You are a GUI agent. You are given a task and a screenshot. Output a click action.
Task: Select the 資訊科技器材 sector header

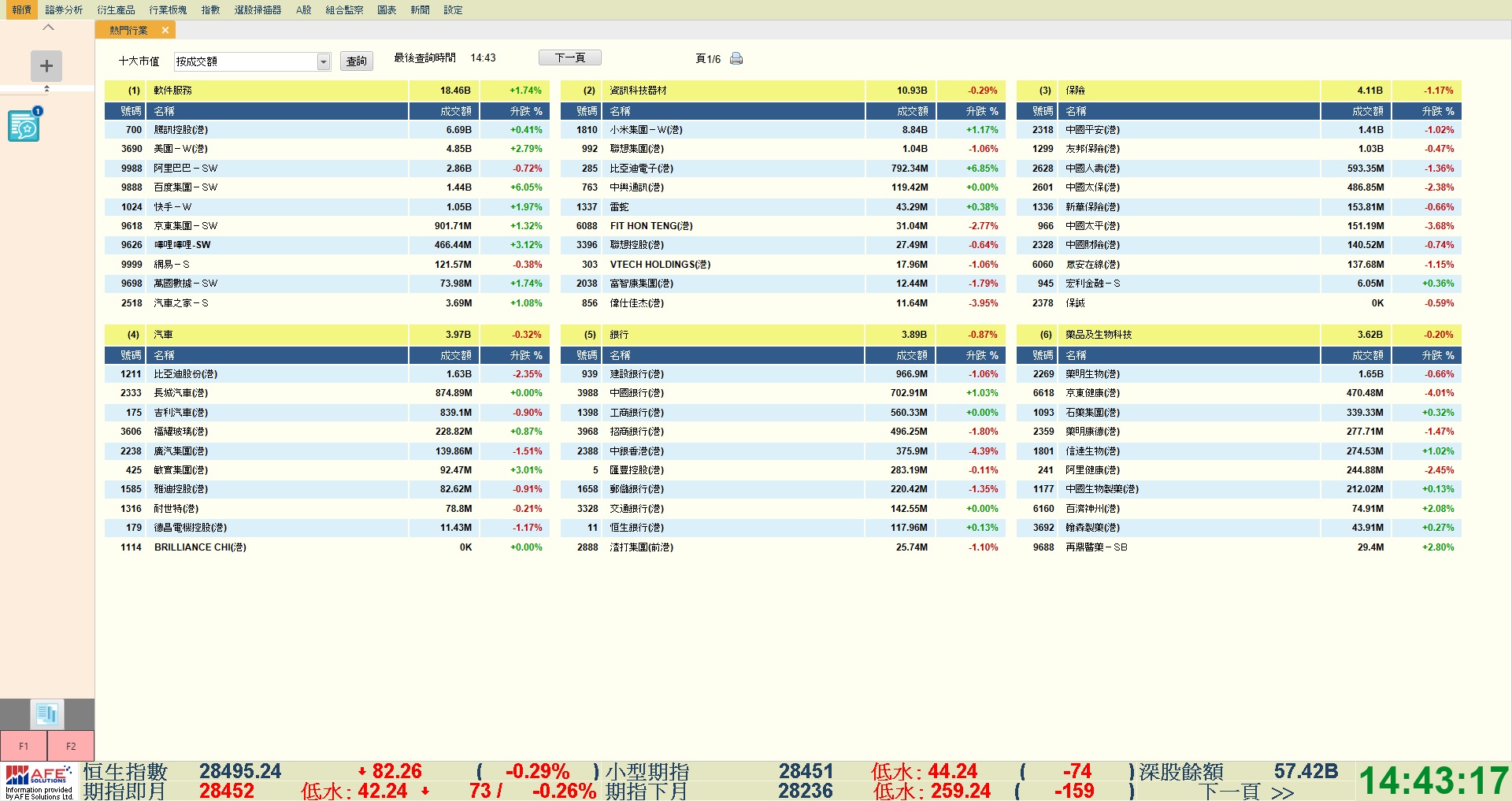pos(783,91)
